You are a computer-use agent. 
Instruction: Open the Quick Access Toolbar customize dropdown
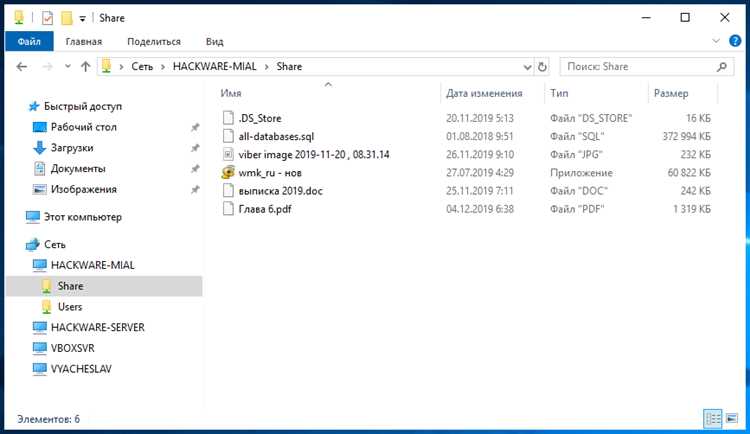pyautogui.click(x=82, y=19)
